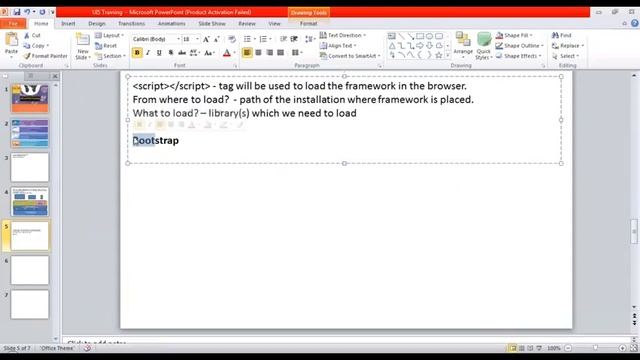Click Save icon in Quick Access Toolbar
This screenshot has height=360, width=640.
pyautogui.click(x=17, y=12)
